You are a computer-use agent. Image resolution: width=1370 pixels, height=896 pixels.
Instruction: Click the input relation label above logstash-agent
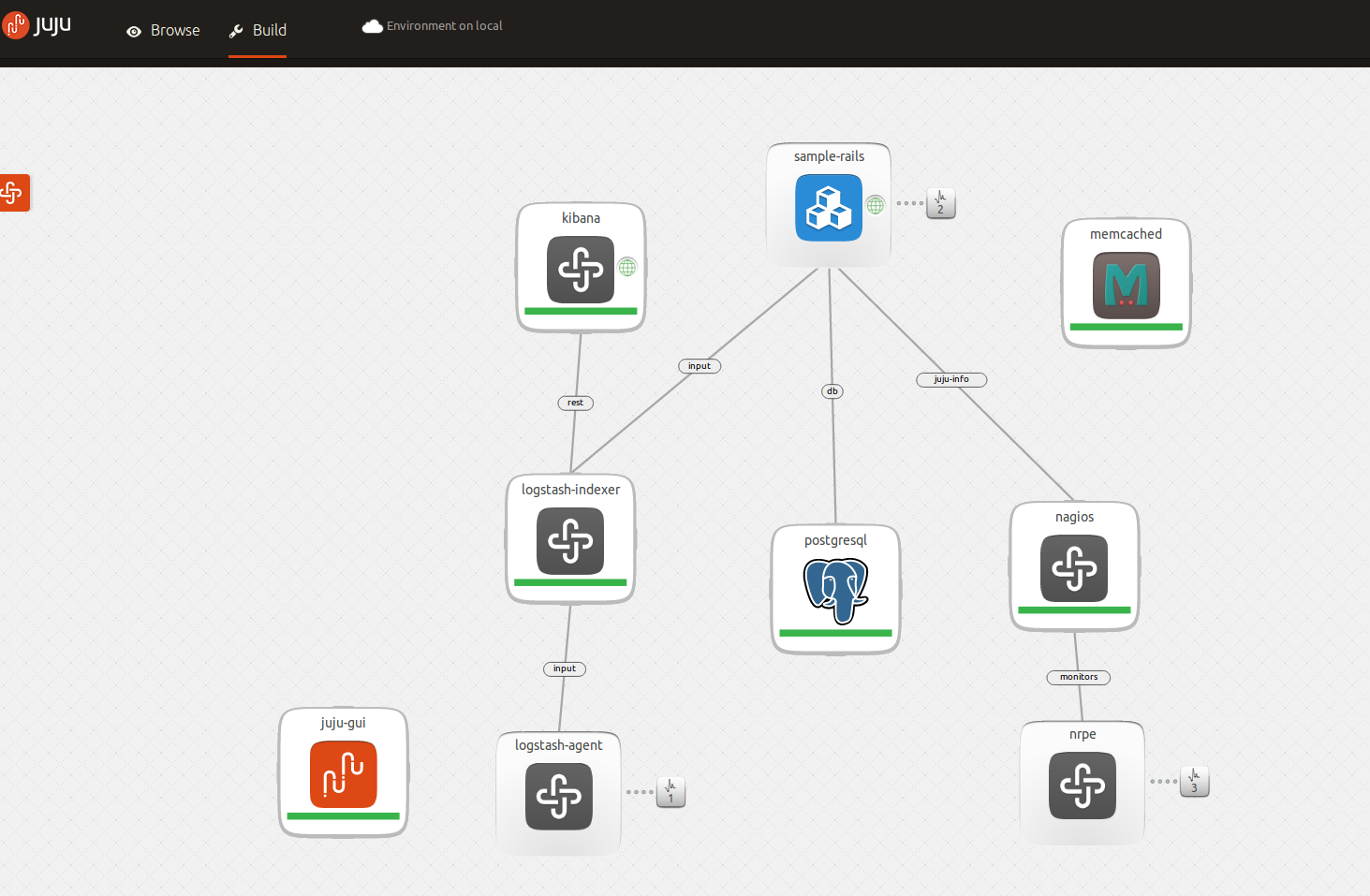565,668
